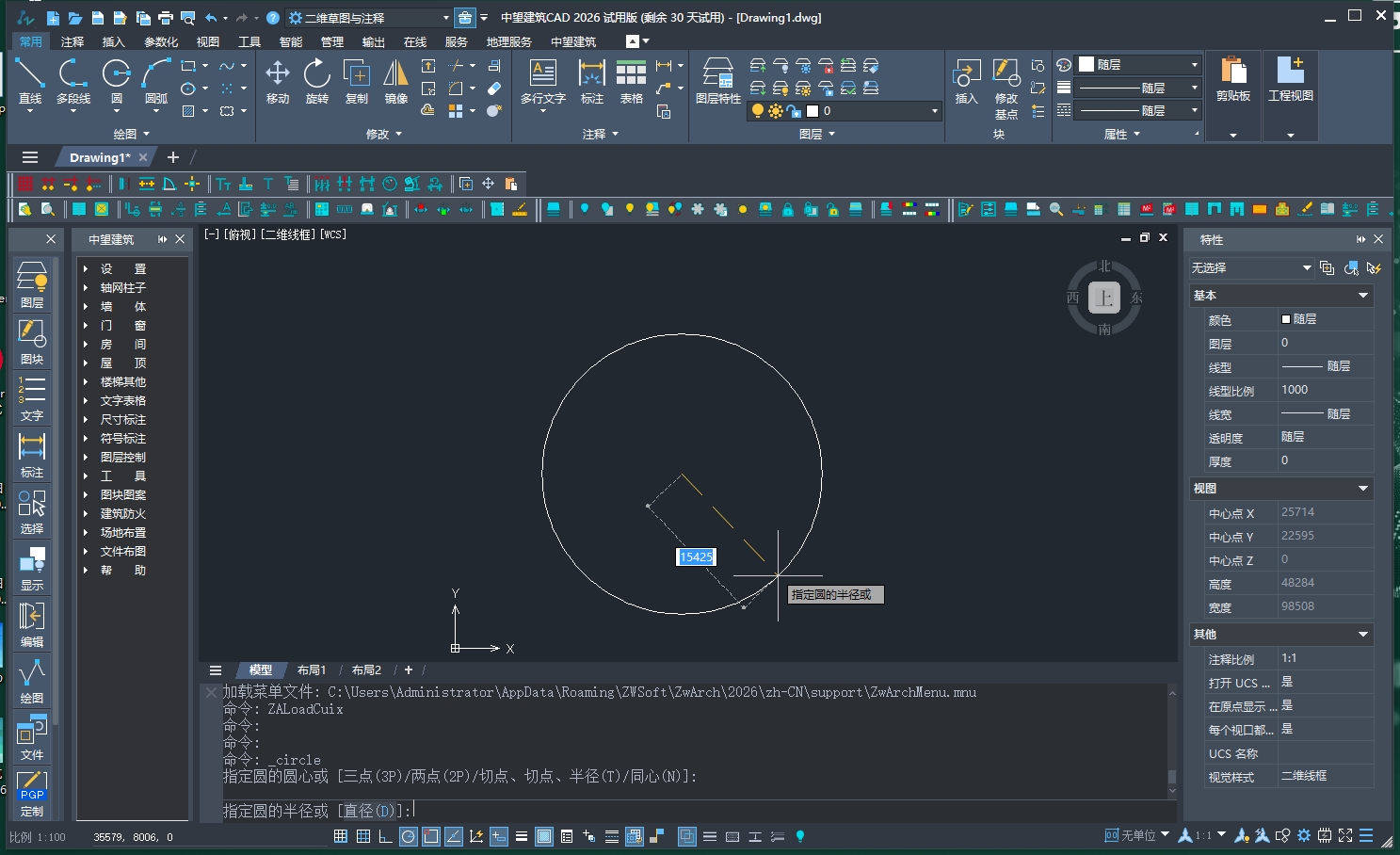Expand the 尺寸标注 tree item
Image resolution: width=1400 pixels, height=855 pixels.
pyautogui.click(x=86, y=420)
